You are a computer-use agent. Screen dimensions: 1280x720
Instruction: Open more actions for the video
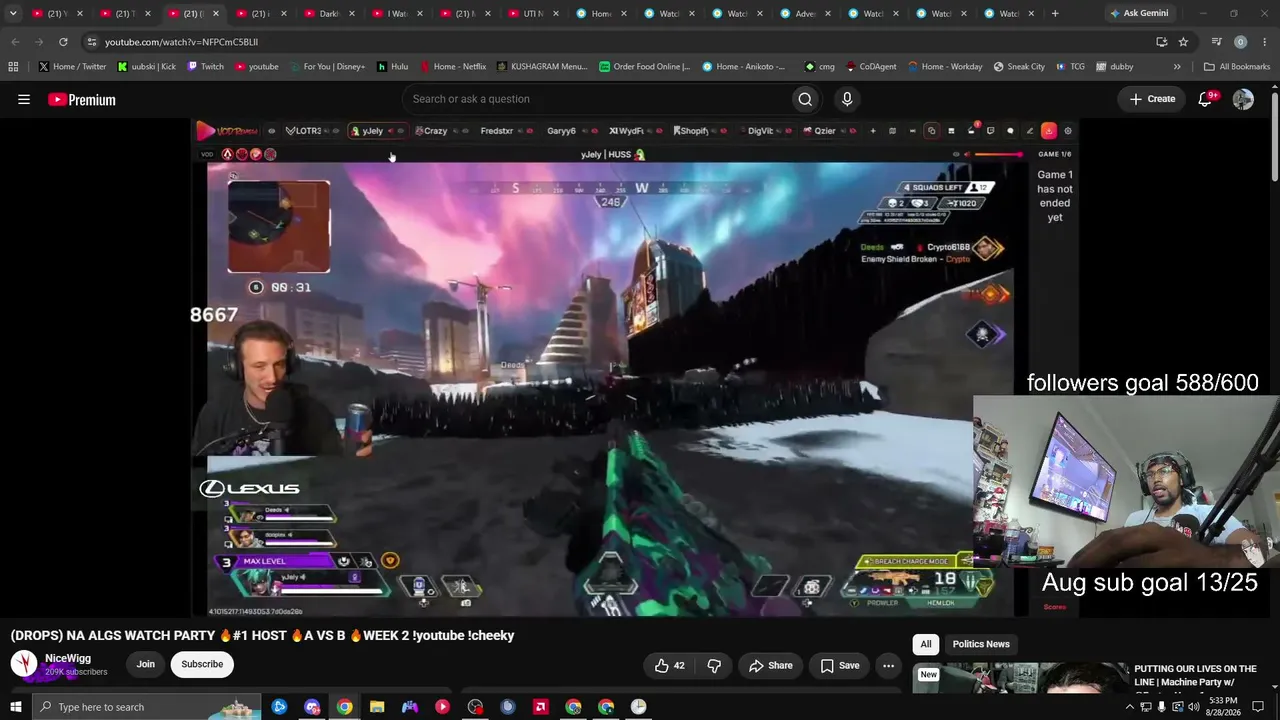tap(888, 665)
